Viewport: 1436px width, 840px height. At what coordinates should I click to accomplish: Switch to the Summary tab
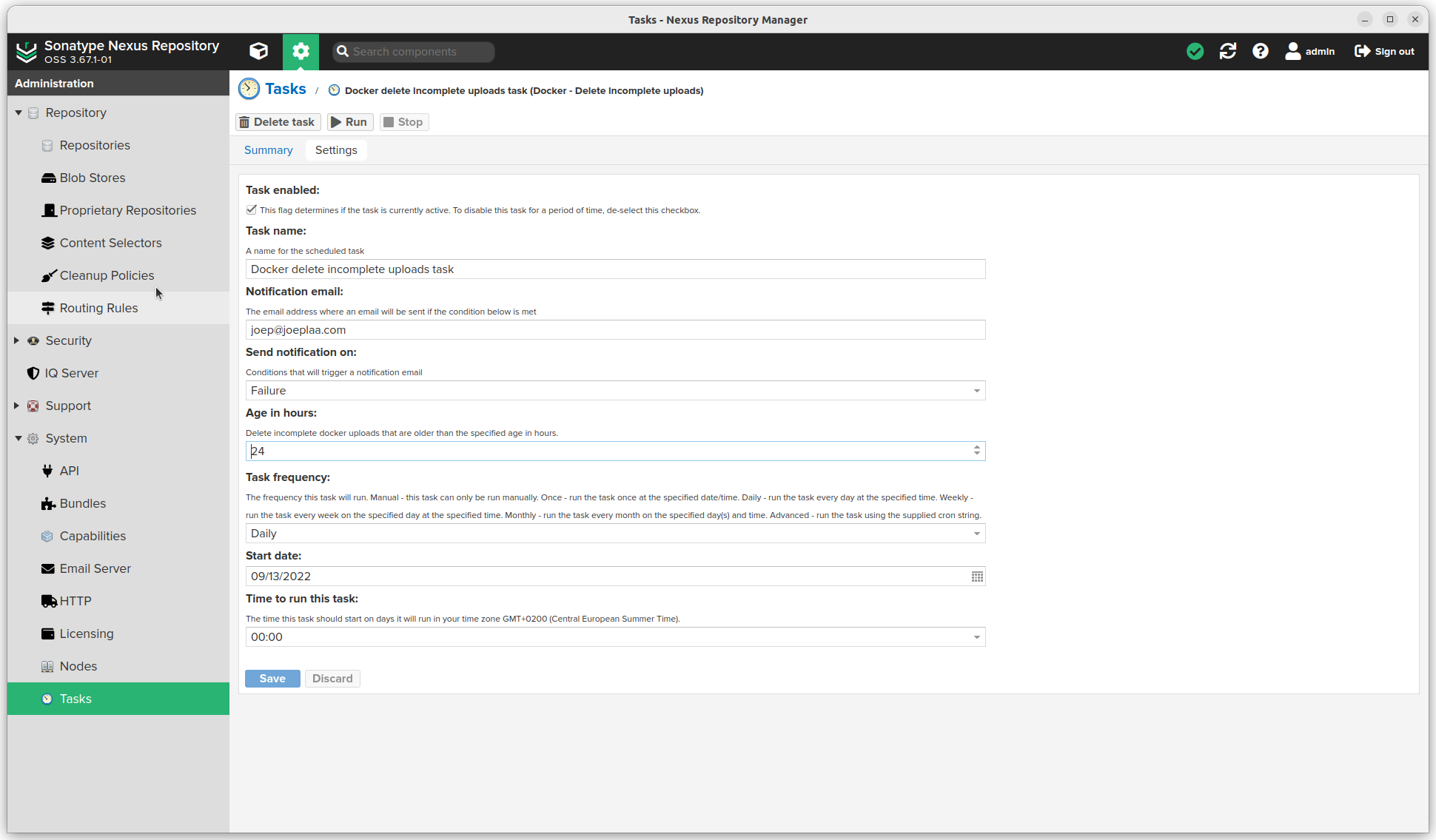[x=269, y=150]
